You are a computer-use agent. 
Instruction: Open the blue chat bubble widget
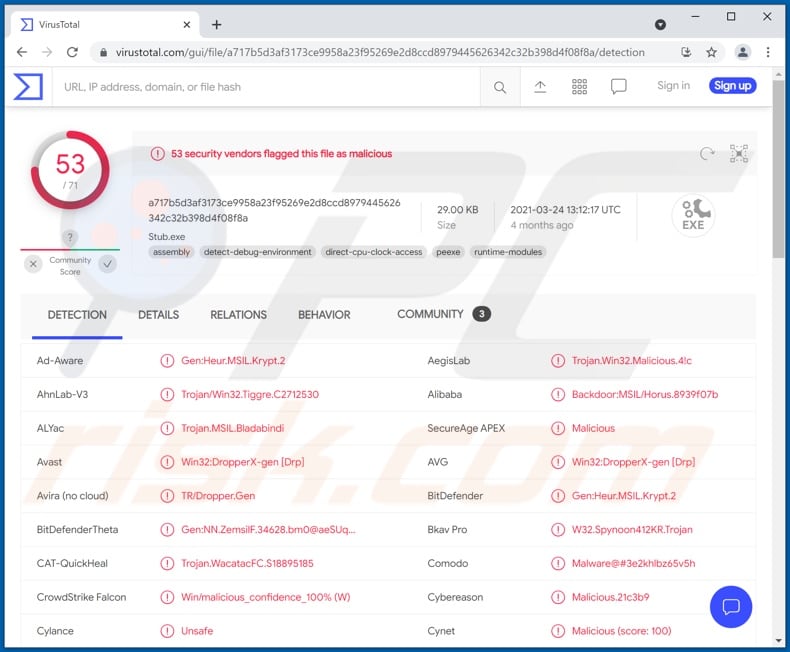click(731, 607)
